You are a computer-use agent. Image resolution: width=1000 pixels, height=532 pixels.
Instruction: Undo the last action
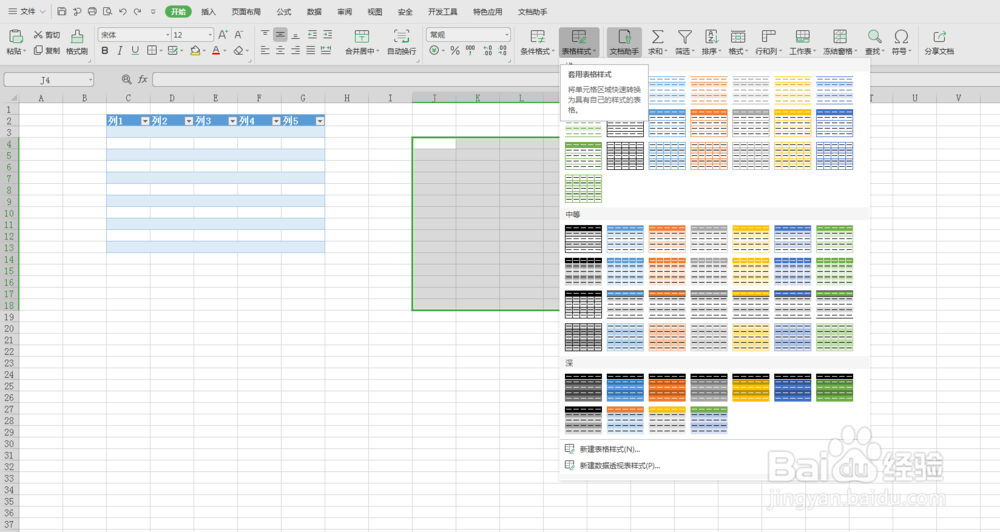tap(122, 11)
